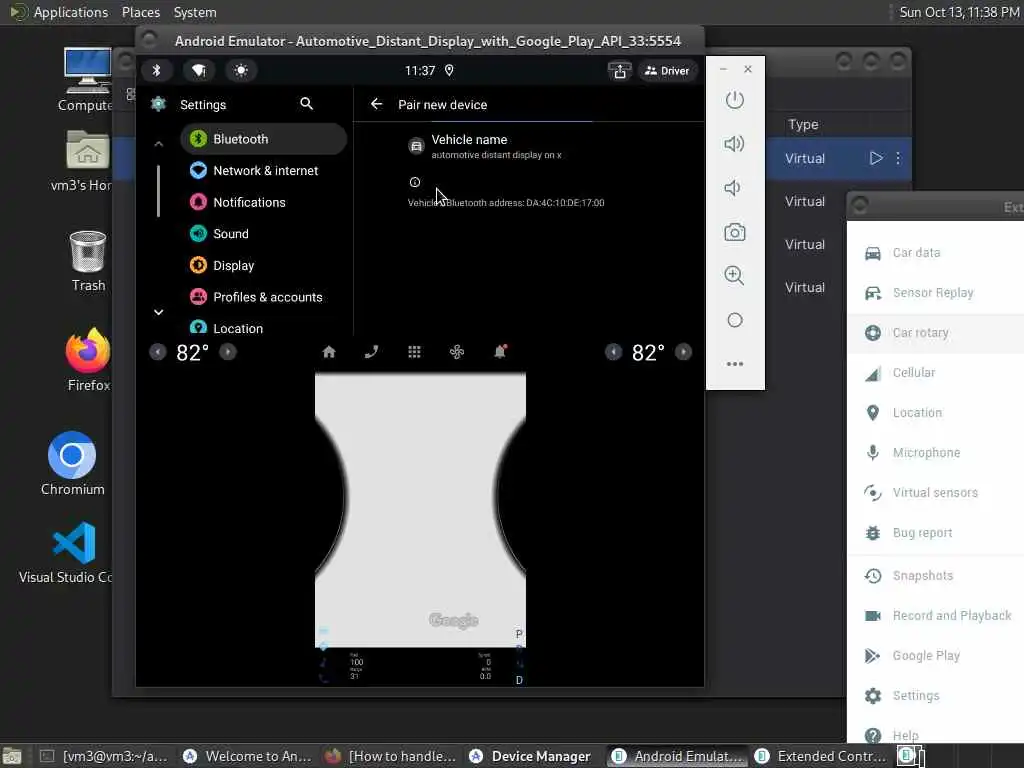Click emulator Volume up button
This screenshot has height=768, width=1024.
pos(735,144)
